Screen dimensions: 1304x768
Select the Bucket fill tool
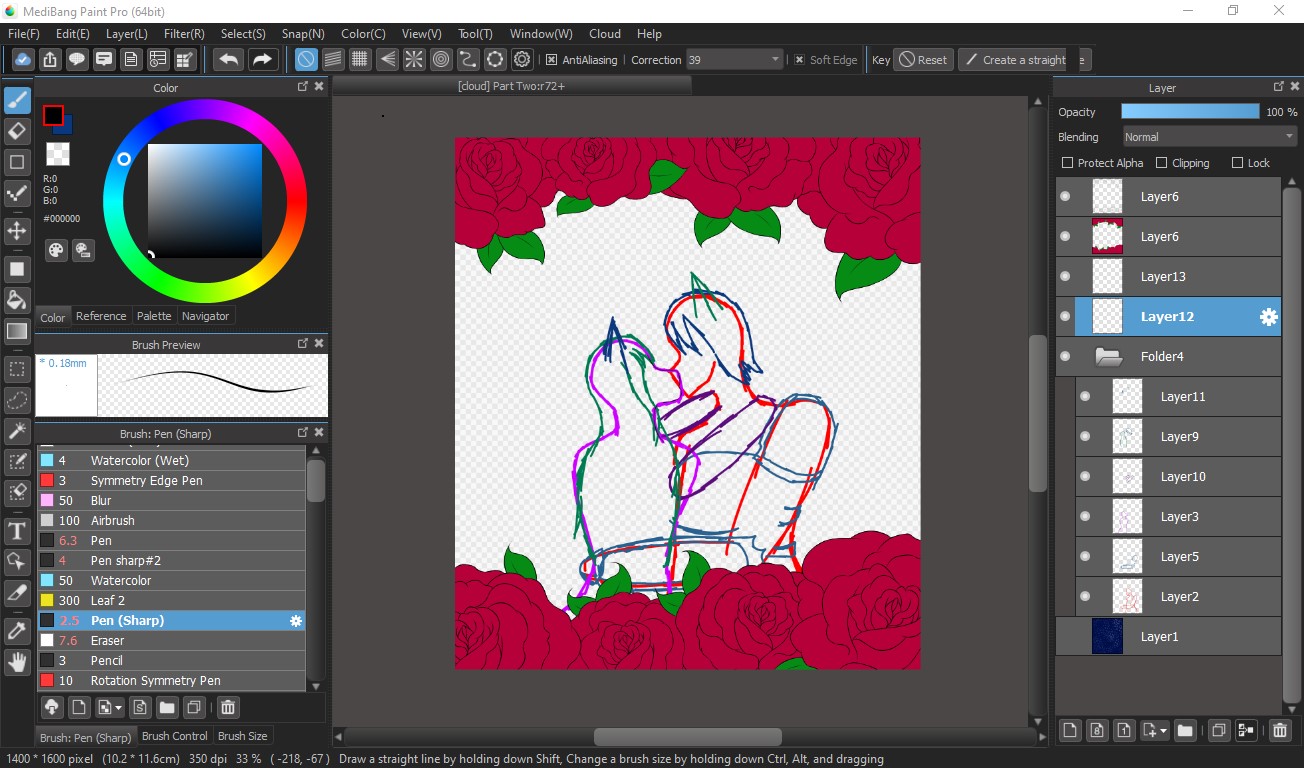(x=17, y=300)
